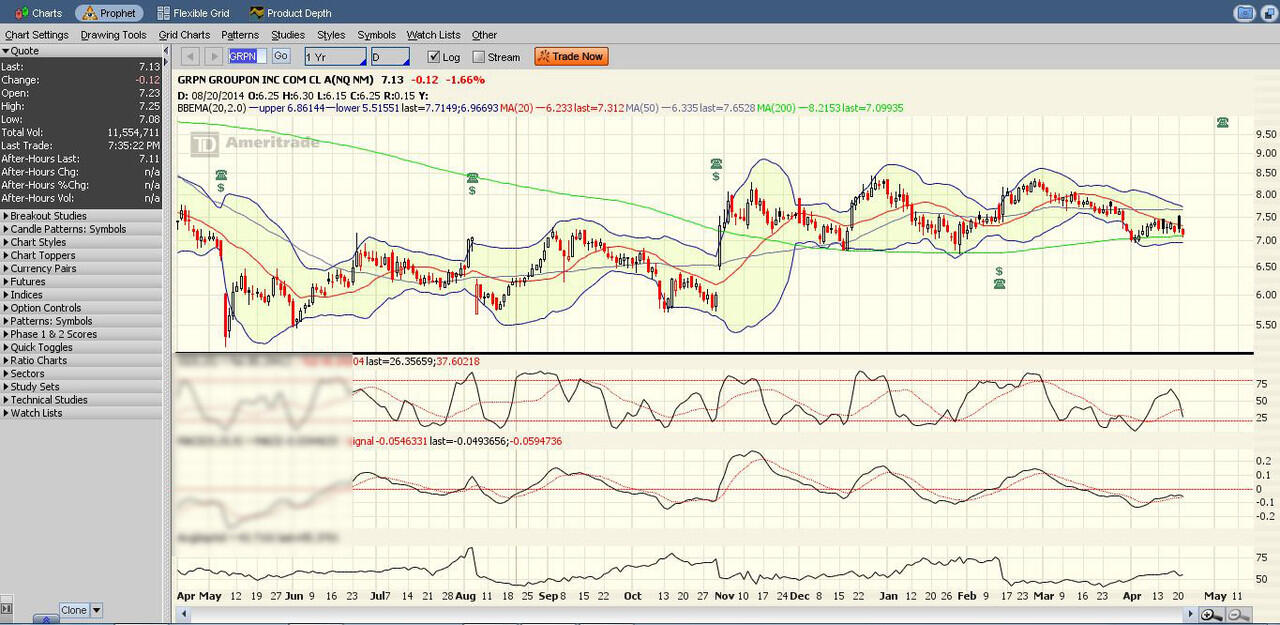Click the double up-arrow panel handle
1280x625 pixels.
[x=46, y=620]
